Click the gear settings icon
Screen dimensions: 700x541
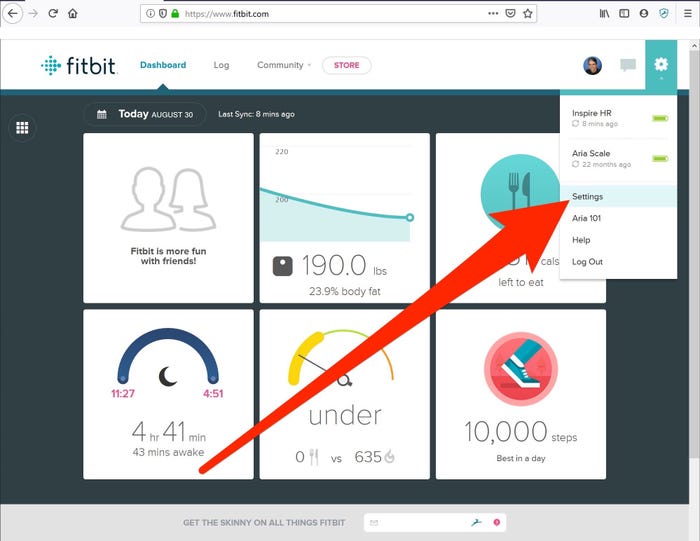[x=661, y=64]
